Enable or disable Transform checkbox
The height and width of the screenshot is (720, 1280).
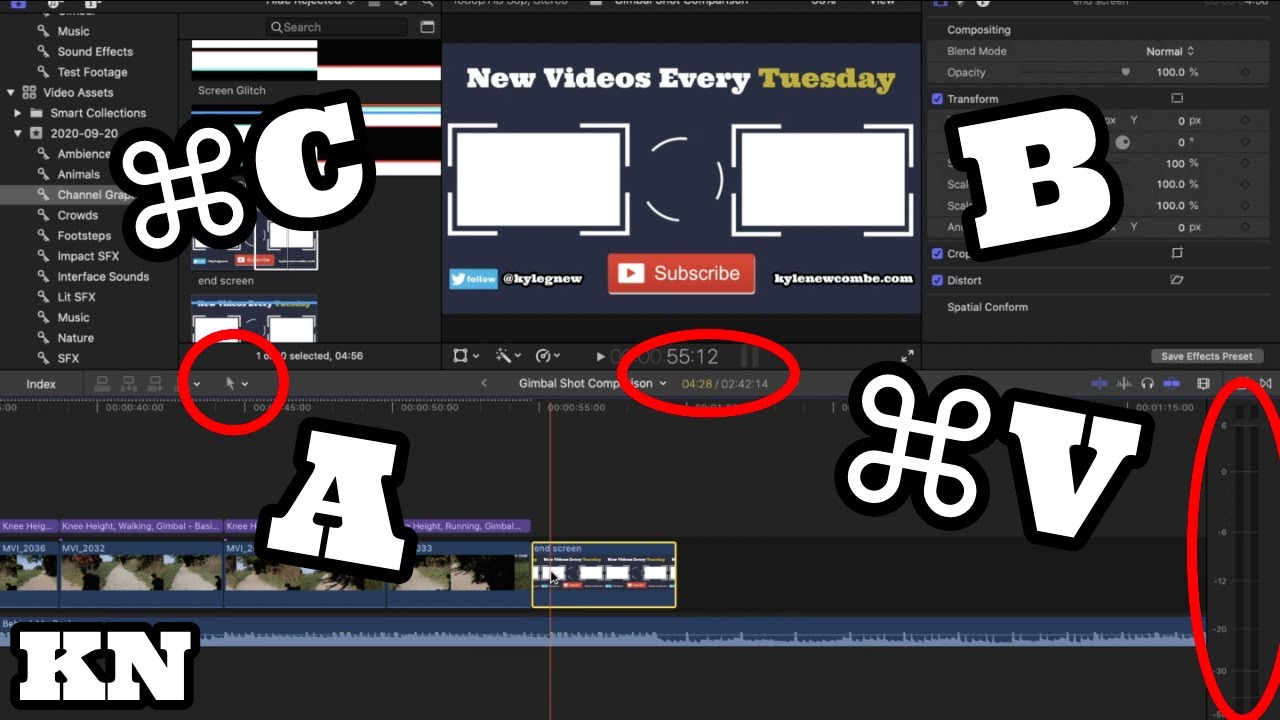click(937, 99)
